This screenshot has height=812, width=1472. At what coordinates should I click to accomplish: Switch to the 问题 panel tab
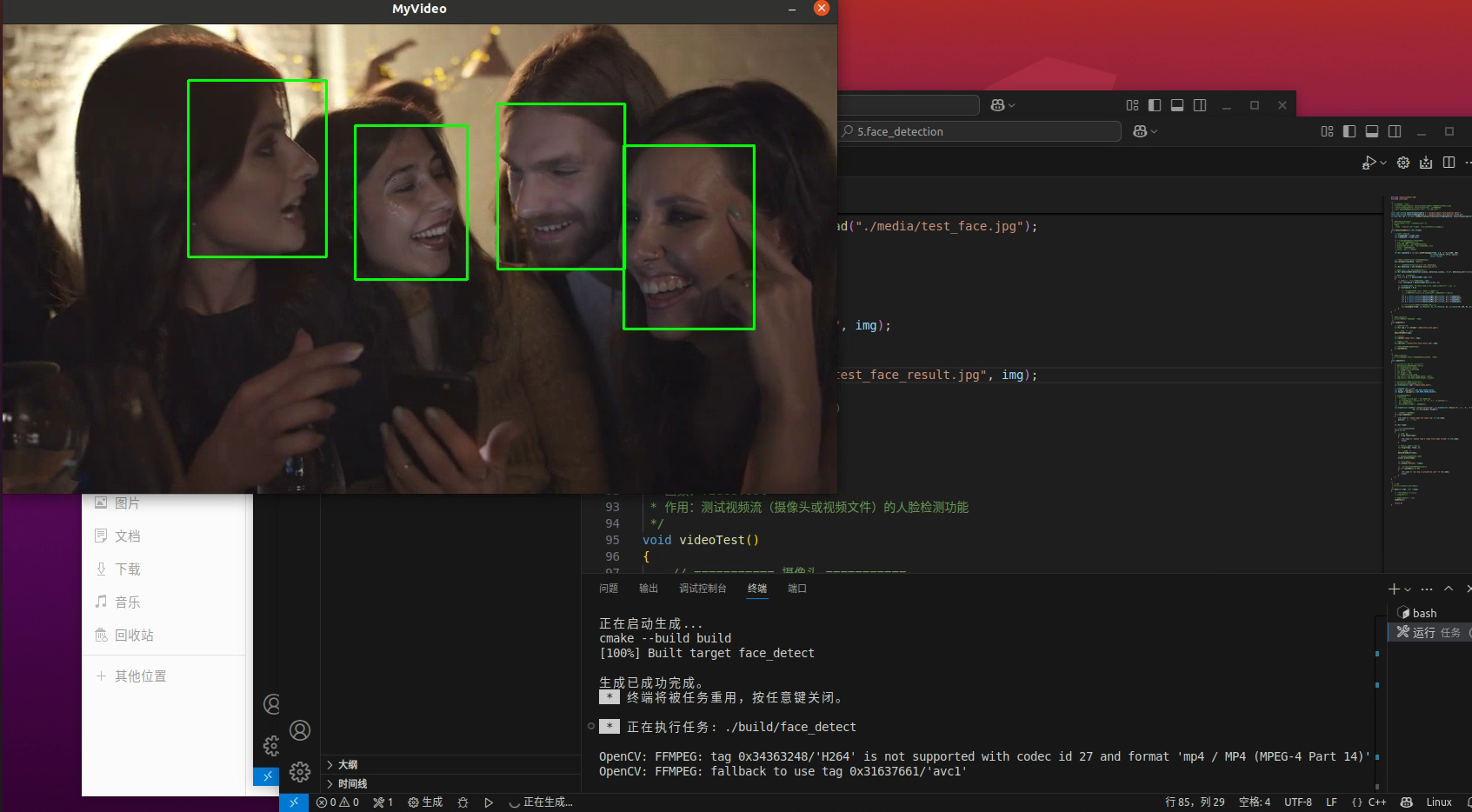[609, 589]
